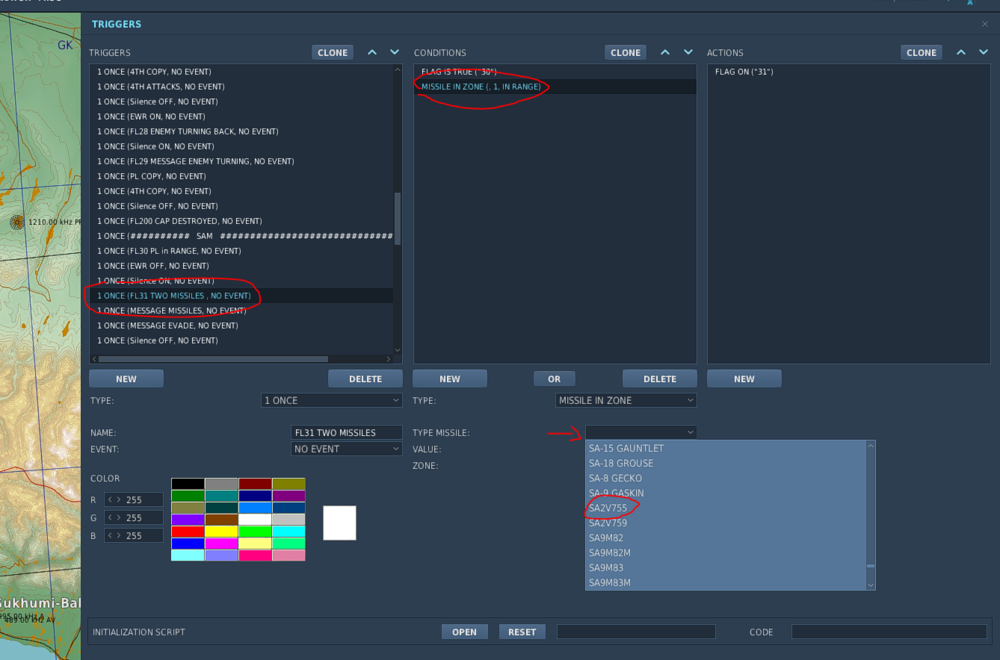Image resolution: width=1000 pixels, height=660 pixels.
Task: Select SA2V755 missile type
Action: [726, 508]
